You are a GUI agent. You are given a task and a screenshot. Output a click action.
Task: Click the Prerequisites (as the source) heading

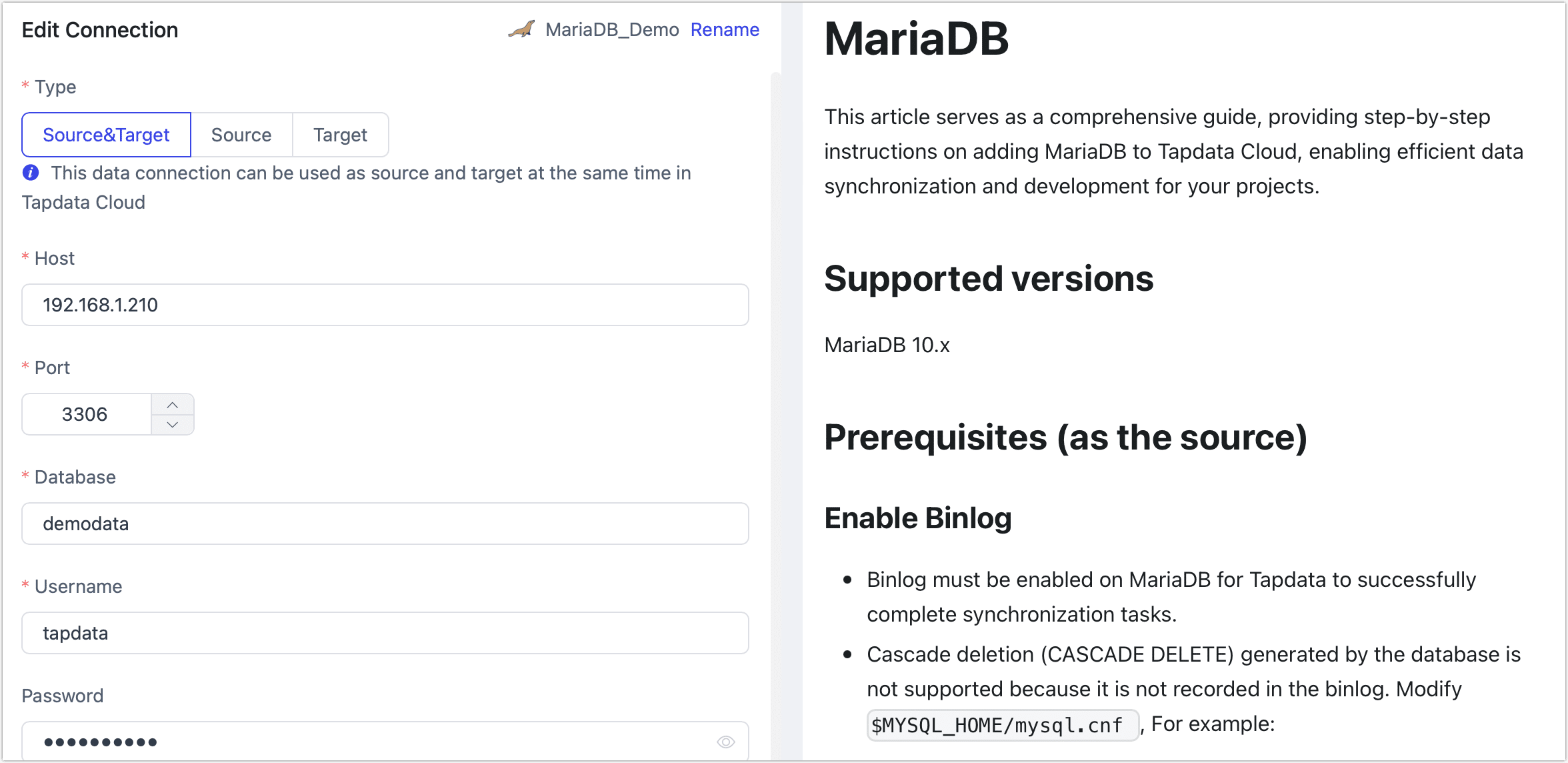click(1065, 438)
